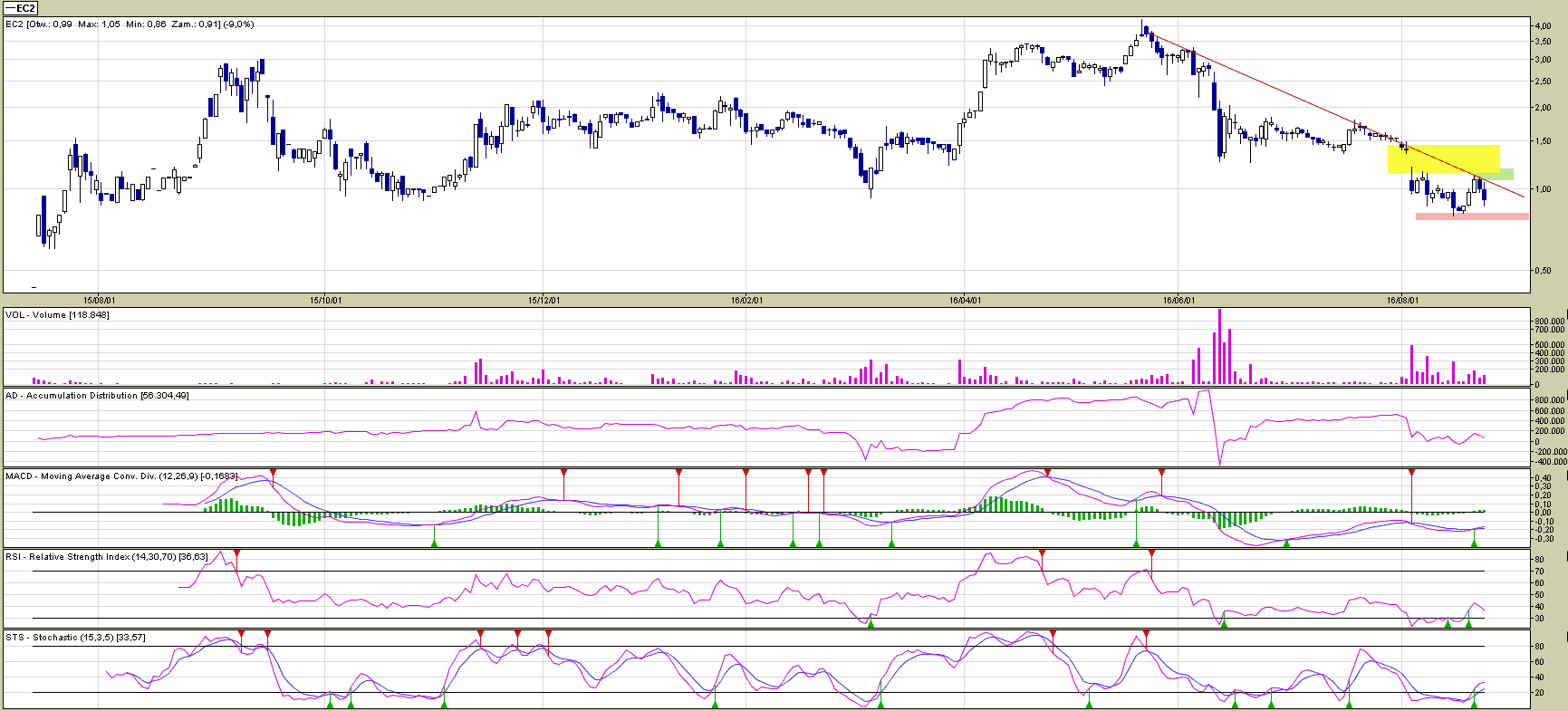Click the rightmost green marker on Stochastic panel
1568x711 pixels.
[x=1474, y=704]
